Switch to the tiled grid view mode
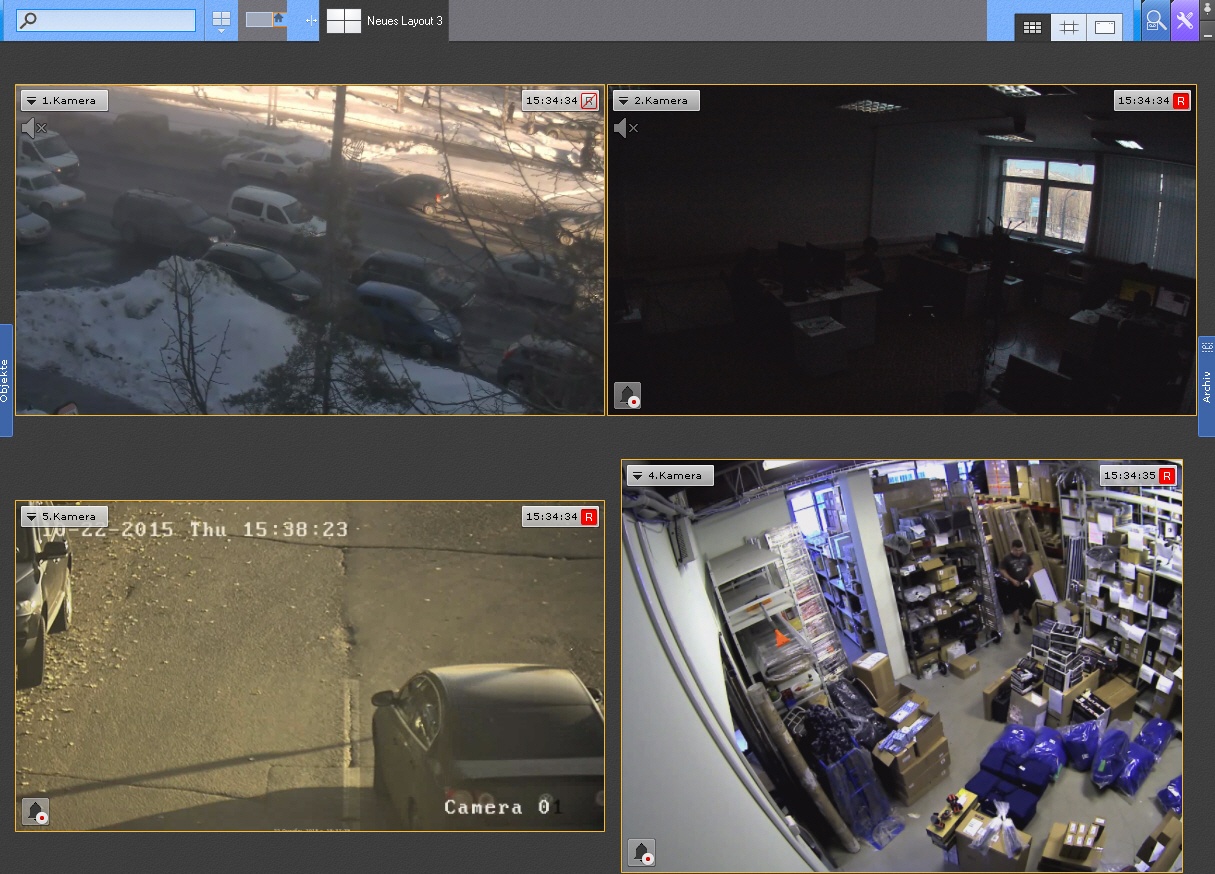This screenshot has width=1215, height=874. coord(1033,28)
